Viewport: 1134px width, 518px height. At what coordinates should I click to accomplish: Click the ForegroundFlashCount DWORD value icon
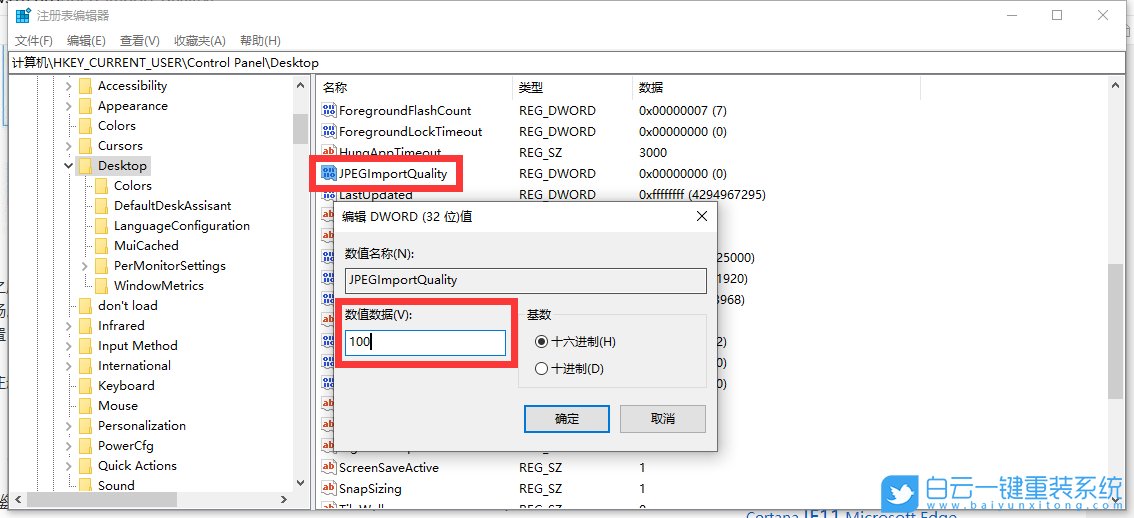point(329,111)
